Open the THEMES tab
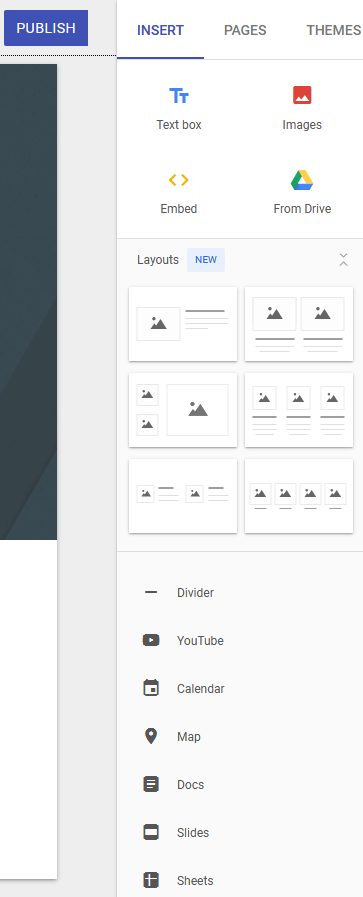 point(333,30)
